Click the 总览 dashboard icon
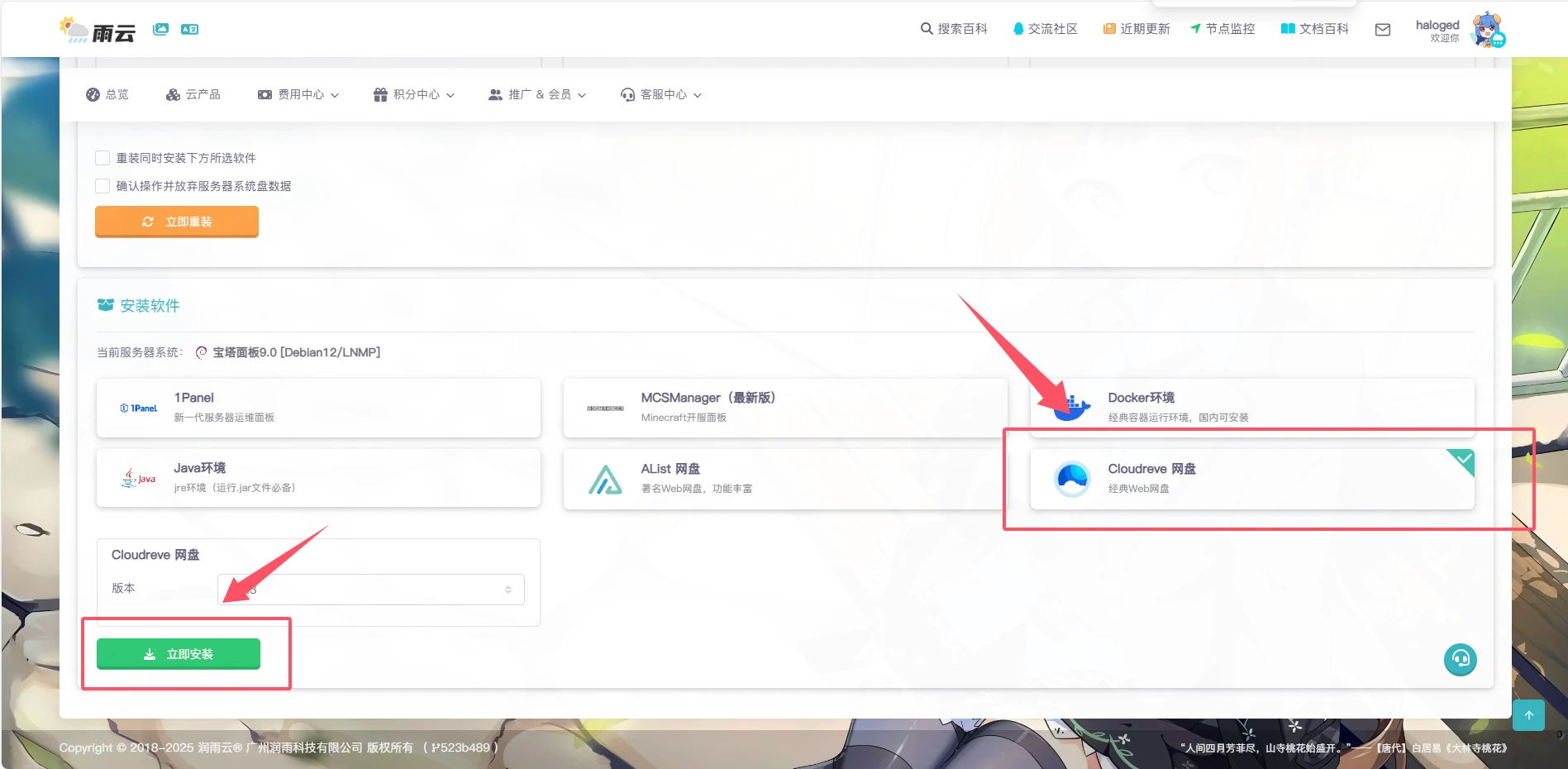 (x=93, y=94)
